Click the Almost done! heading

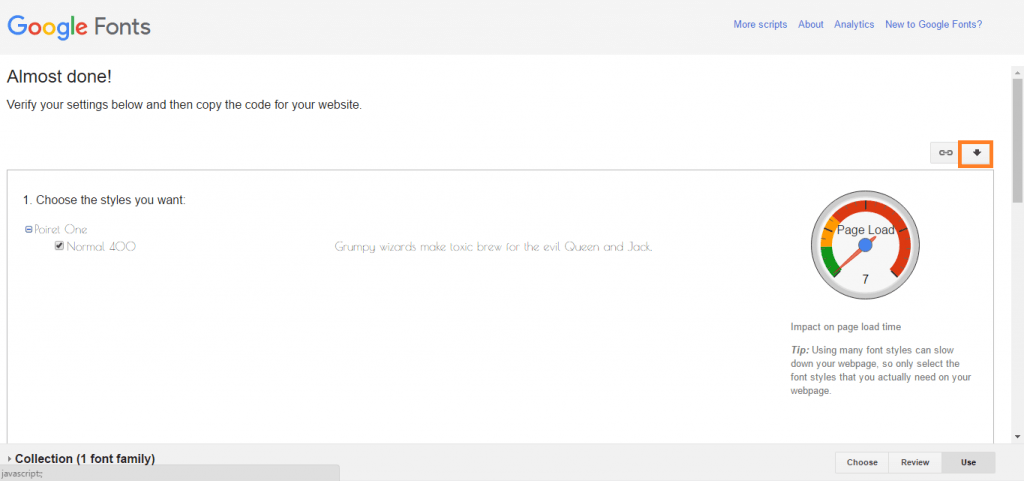[59, 77]
